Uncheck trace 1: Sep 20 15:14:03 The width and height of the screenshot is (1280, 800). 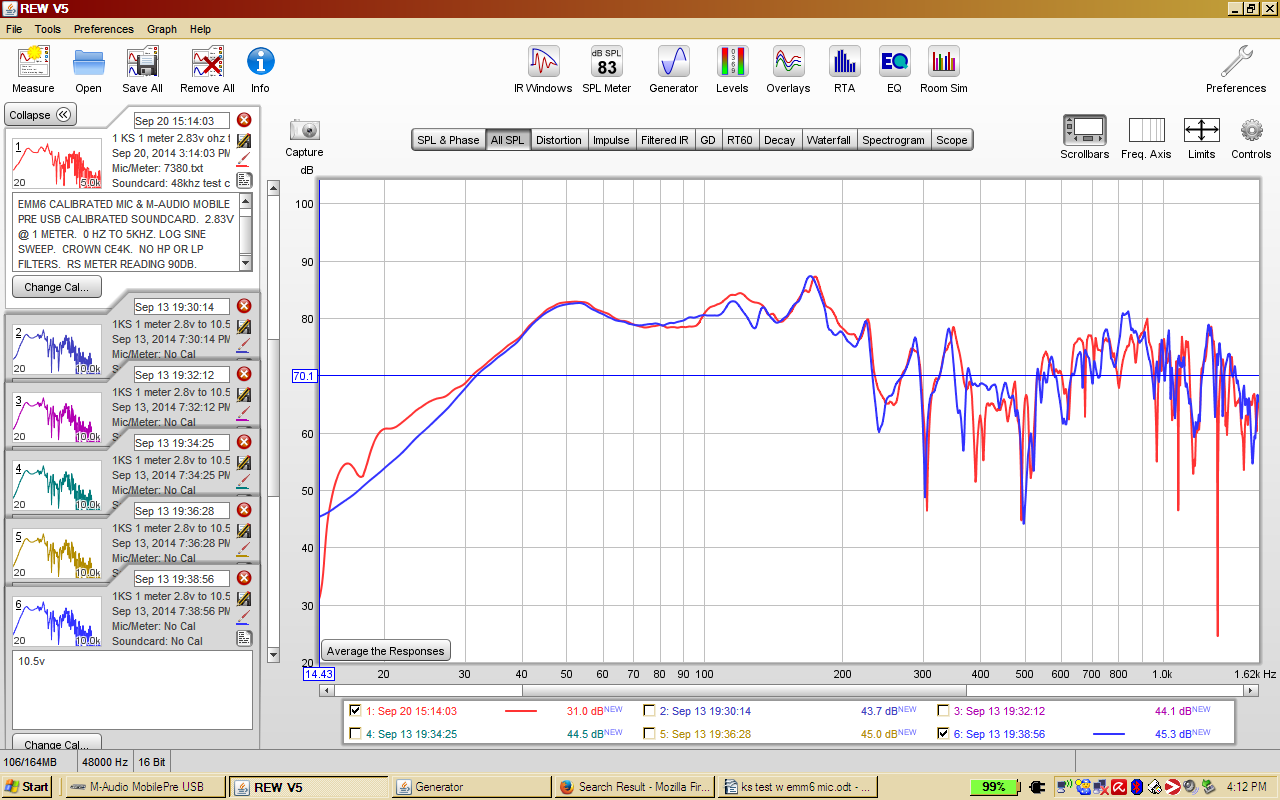coord(355,711)
